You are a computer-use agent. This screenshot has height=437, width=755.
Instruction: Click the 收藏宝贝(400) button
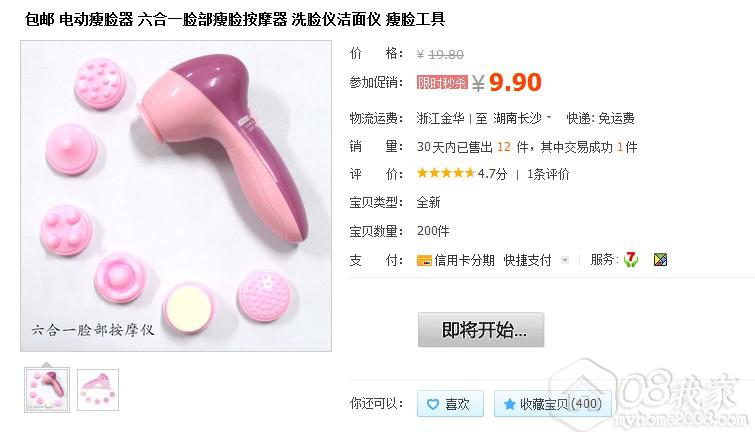(552, 404)
